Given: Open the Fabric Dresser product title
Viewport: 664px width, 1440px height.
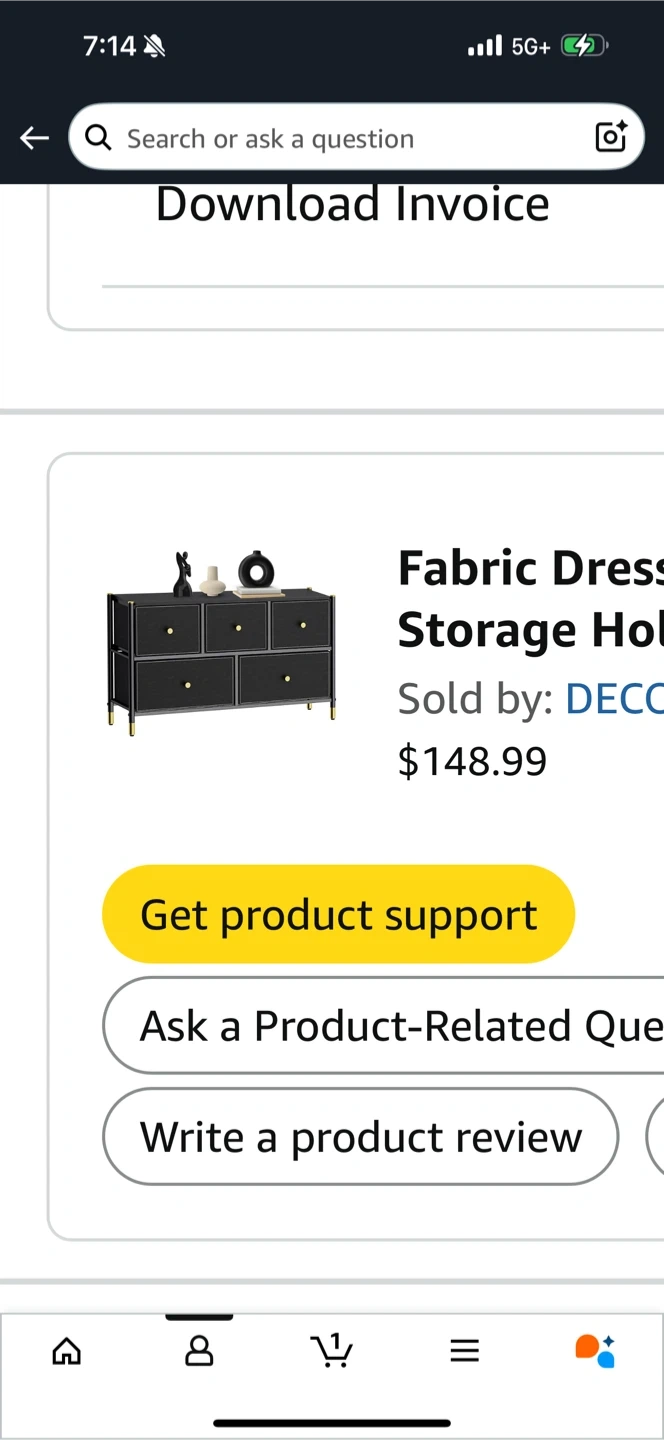Looking at the screenshot, I should coord(530,599).
